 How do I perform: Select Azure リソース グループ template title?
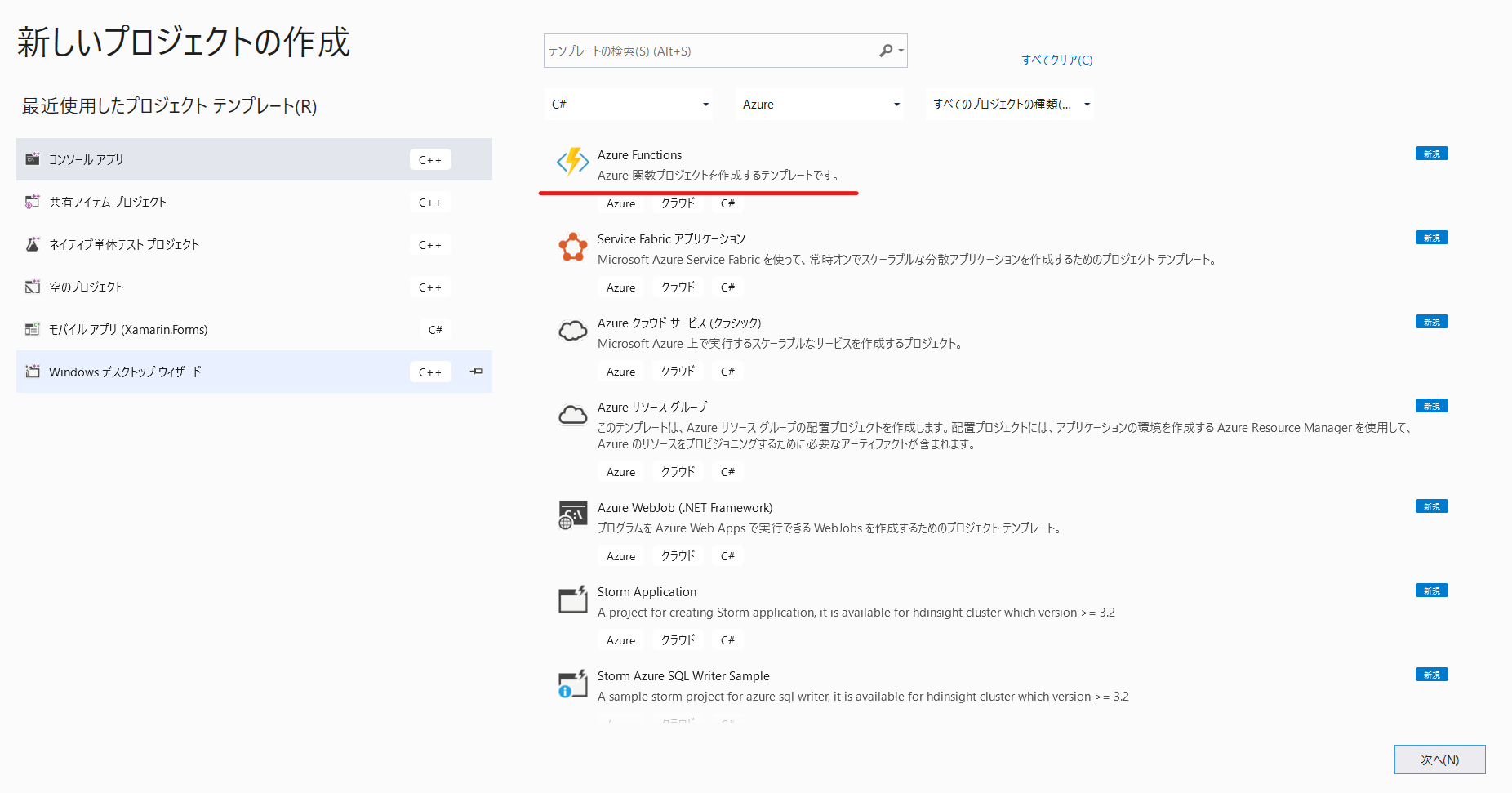[652, 408]
